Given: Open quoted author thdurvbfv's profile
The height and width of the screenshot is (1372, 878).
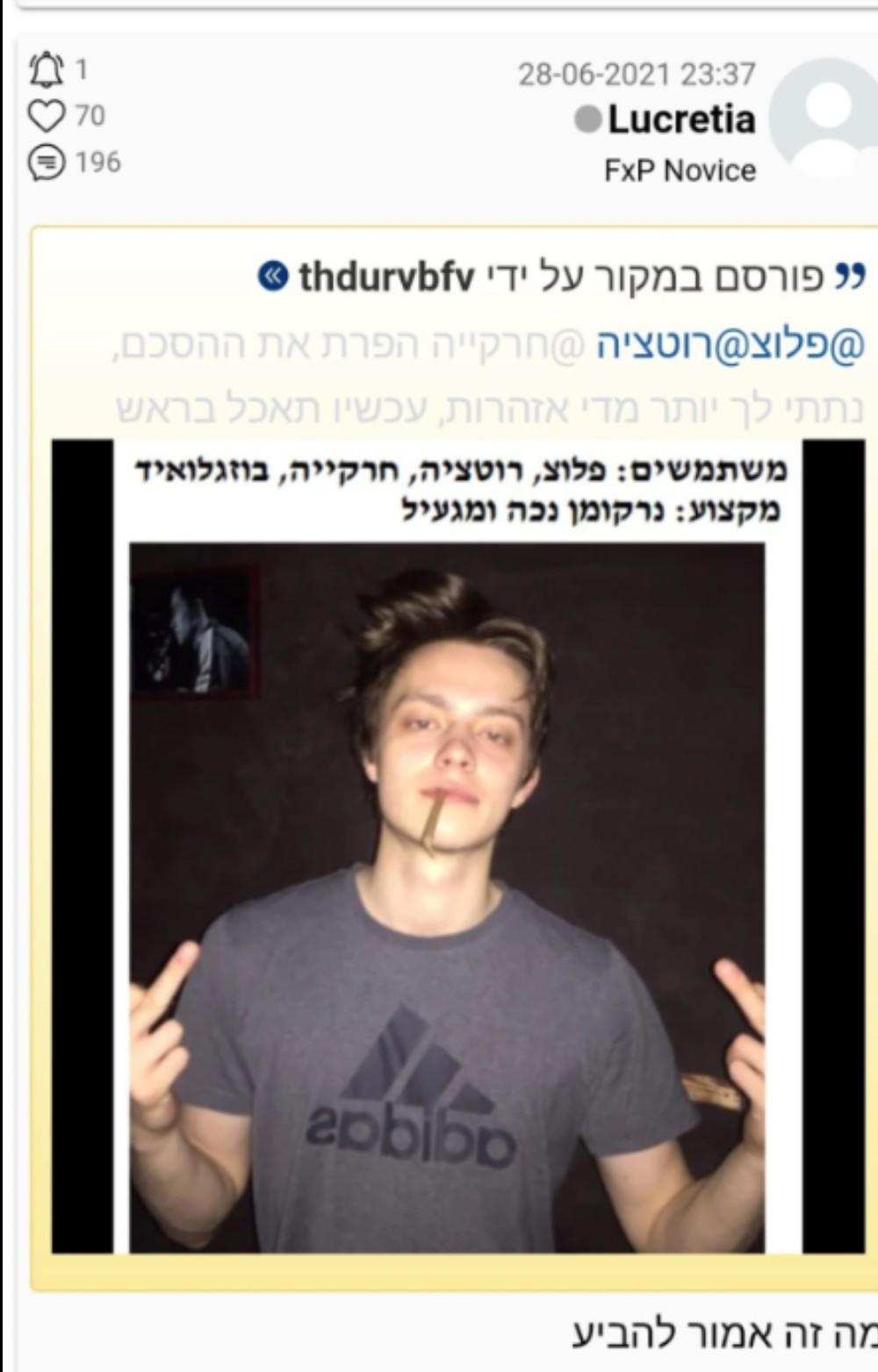Looking at the screenshot, I should [386, 277].
